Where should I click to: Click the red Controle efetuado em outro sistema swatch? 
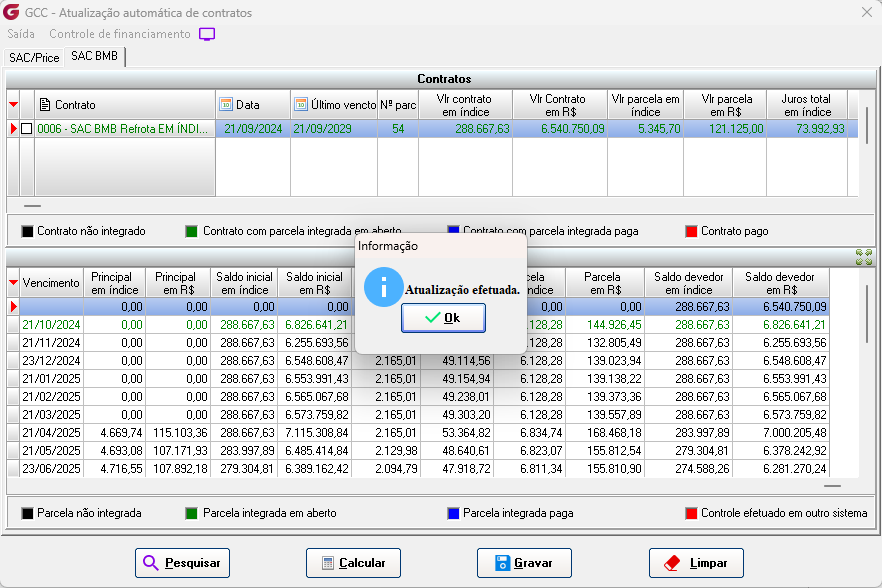click(x=691, y=513)
